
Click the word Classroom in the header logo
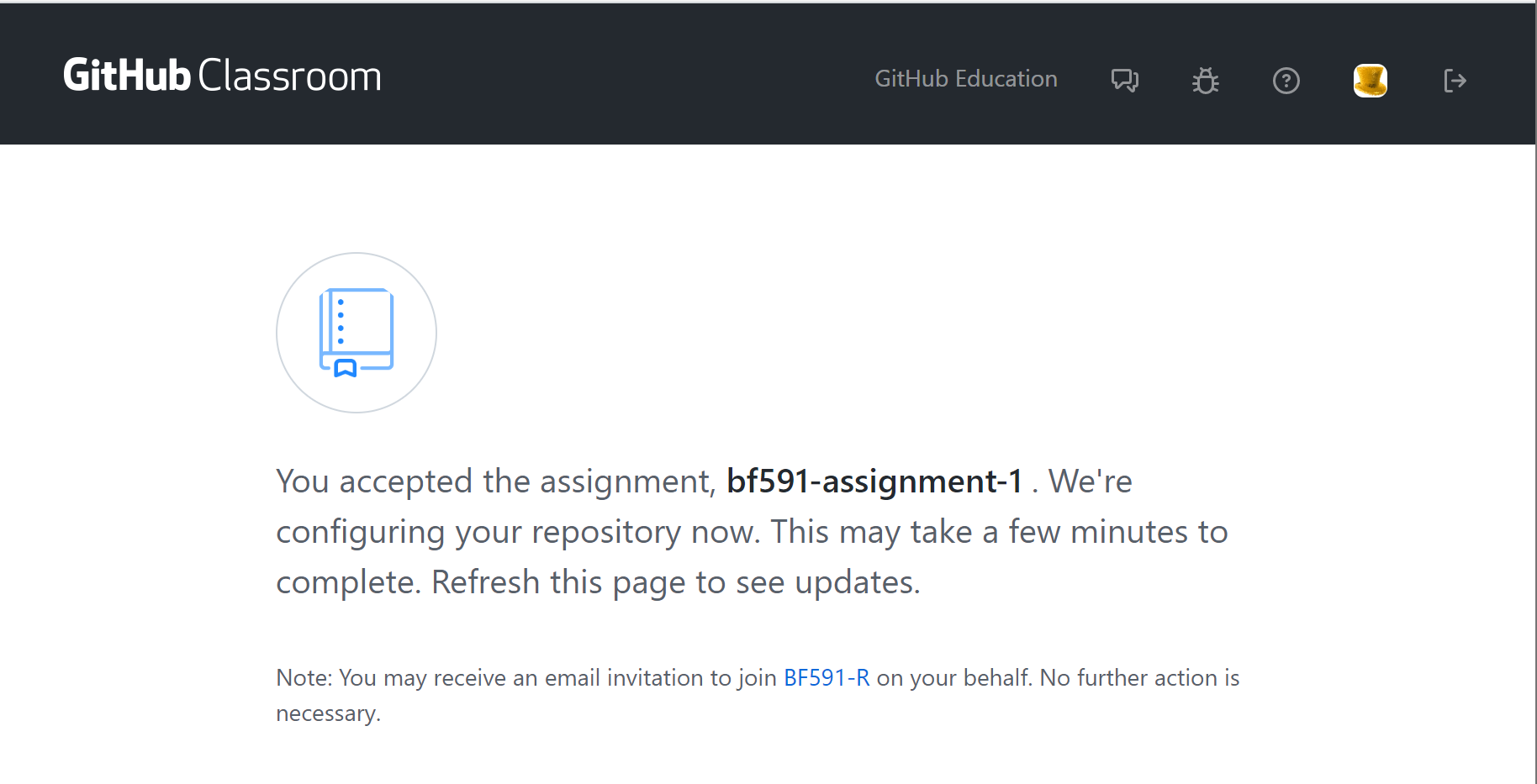coord(290,76)
